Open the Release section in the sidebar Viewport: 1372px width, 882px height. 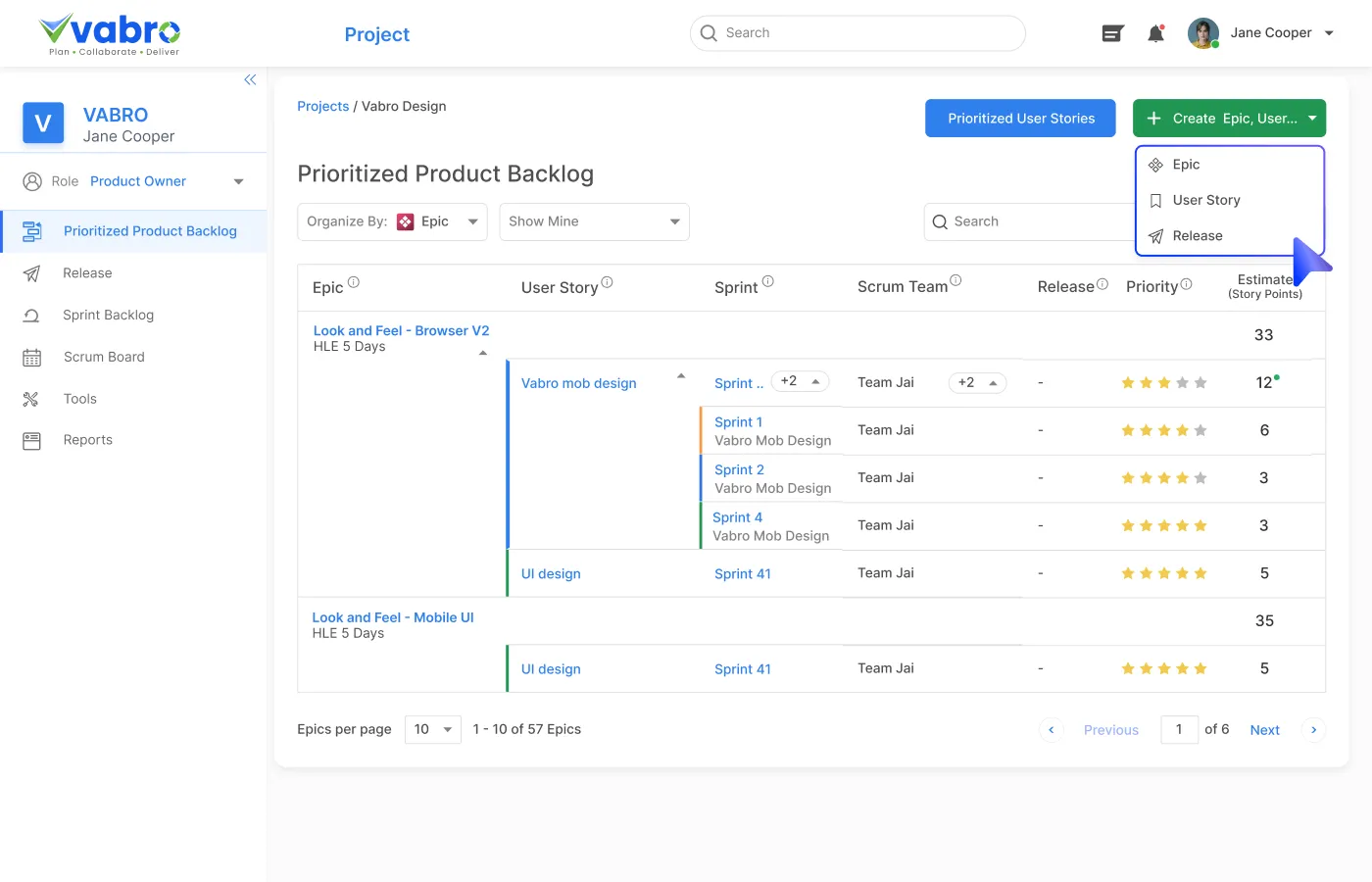[86, 272]
